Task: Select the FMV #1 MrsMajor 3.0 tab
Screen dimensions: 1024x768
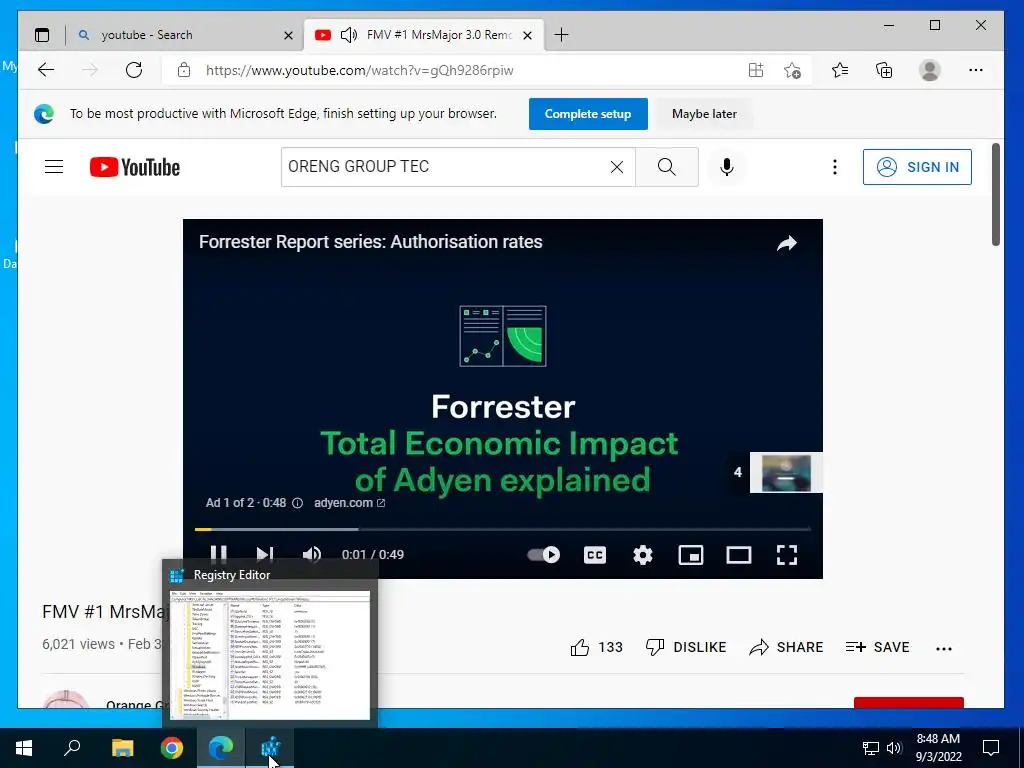Action: point(423,35)
